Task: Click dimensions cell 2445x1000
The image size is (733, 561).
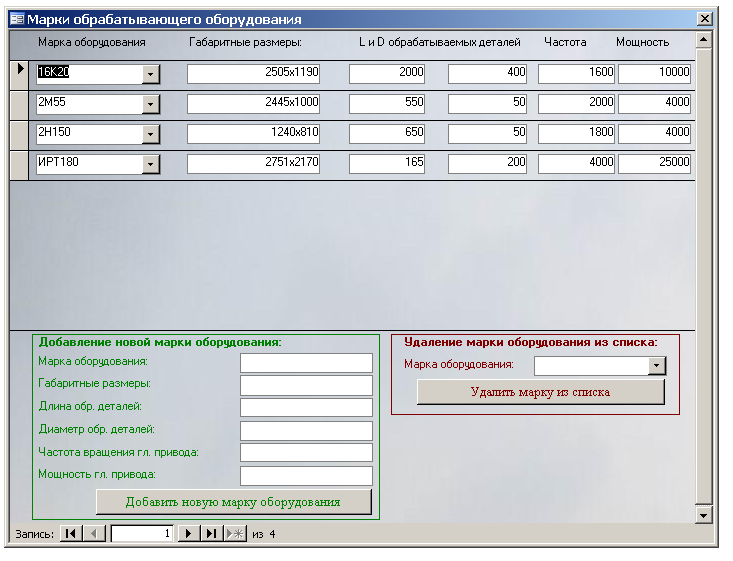Action: coord(253,104)
